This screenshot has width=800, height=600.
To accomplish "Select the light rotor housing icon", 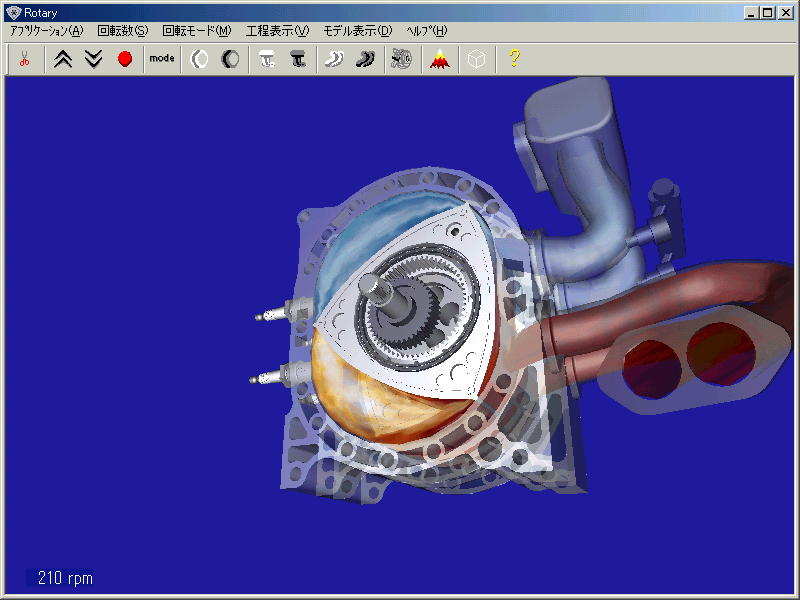I will tap(199, 59).
